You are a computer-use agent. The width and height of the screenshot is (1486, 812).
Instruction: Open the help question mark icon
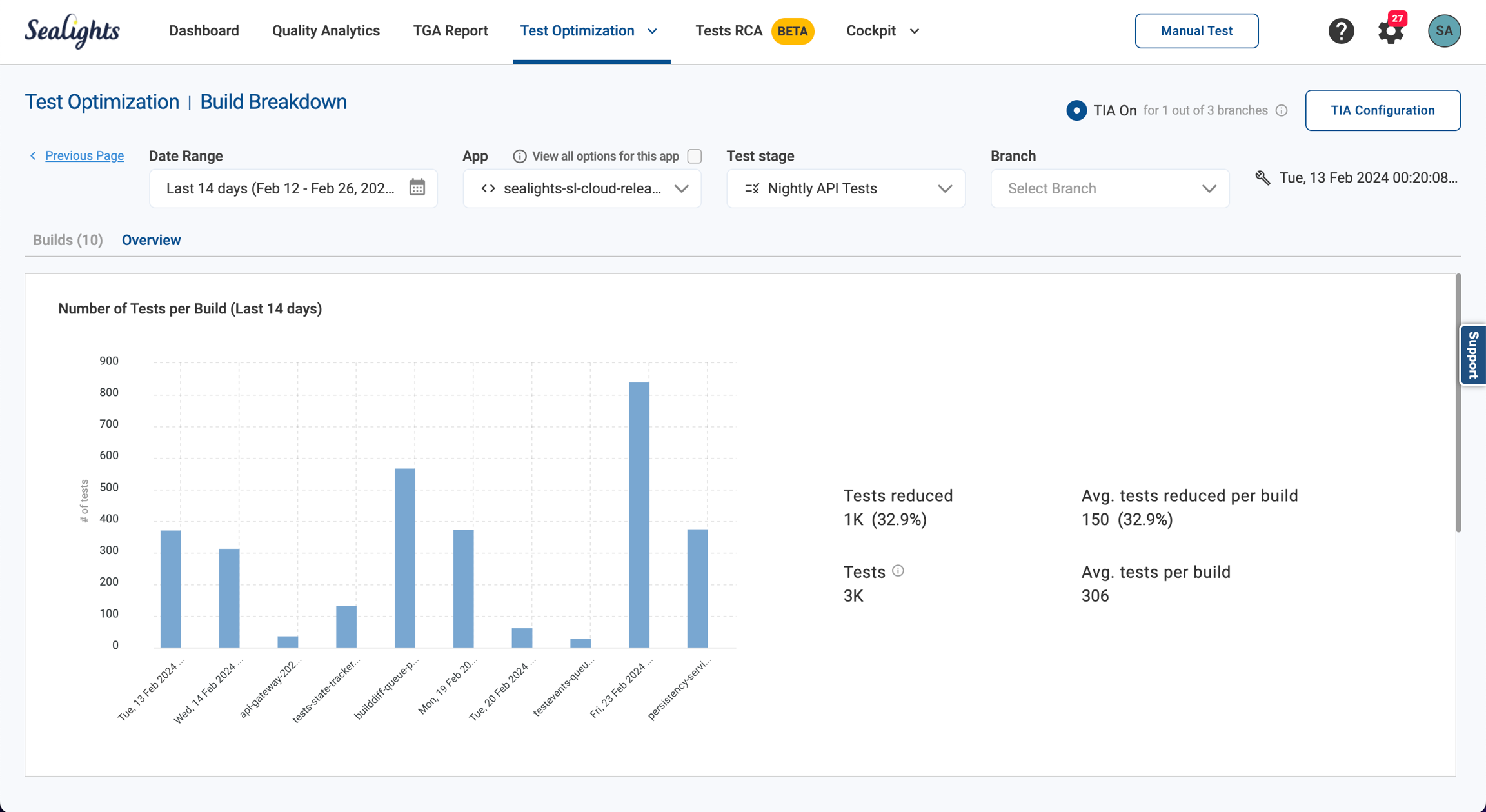pos(1341,31)
